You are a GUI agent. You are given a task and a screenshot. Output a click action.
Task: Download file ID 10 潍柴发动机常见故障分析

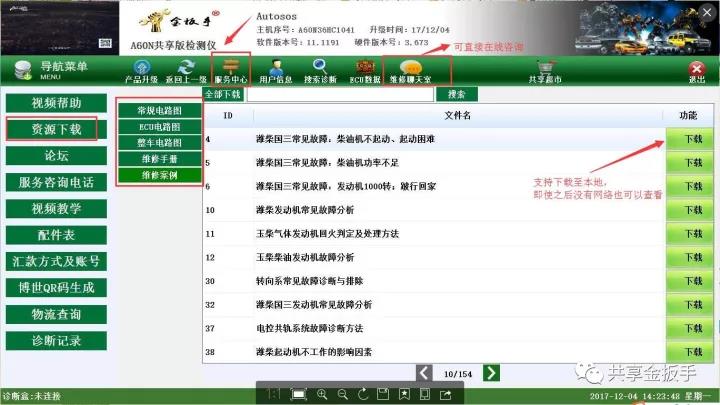(690, 210)
